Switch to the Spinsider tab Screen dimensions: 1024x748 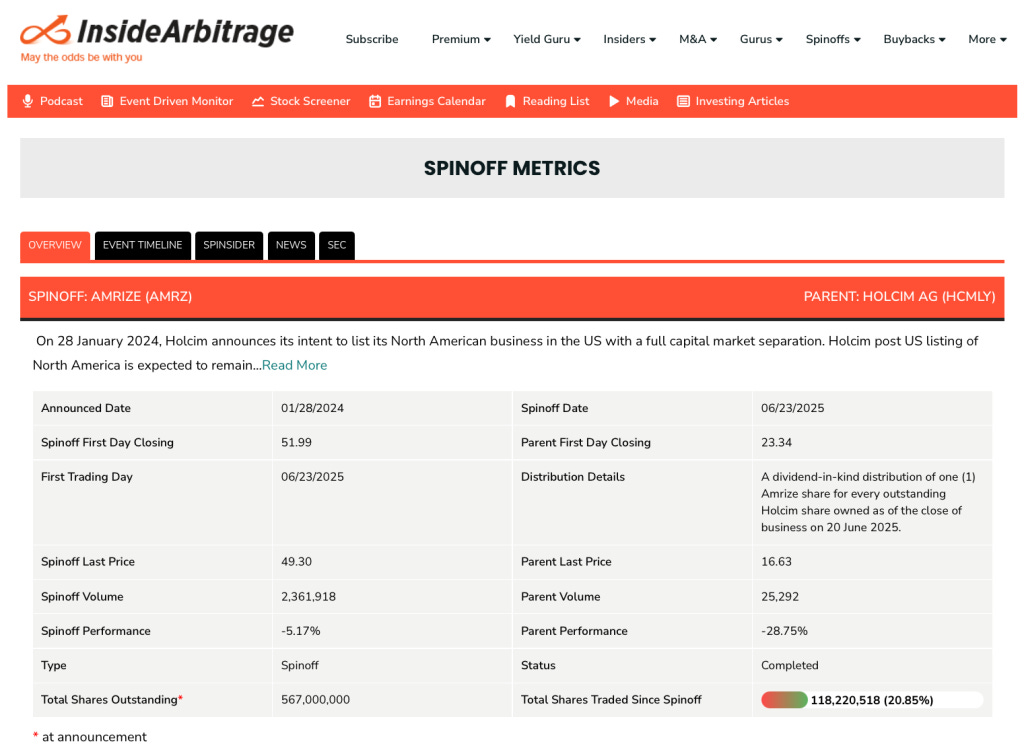229,246
